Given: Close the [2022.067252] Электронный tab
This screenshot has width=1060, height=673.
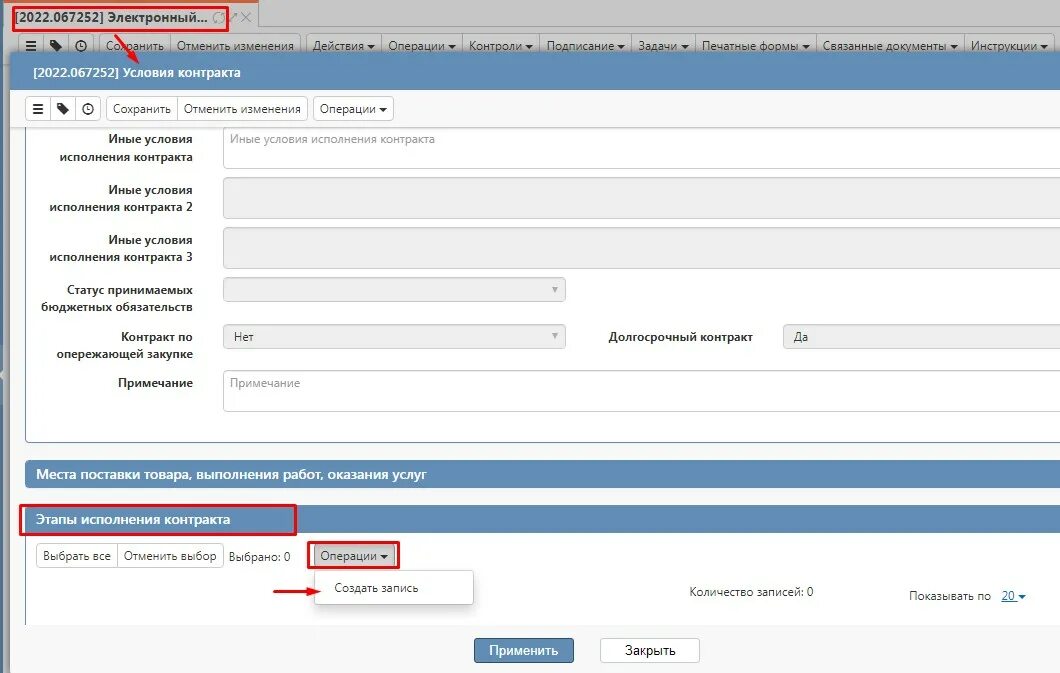Looking at the screenshot, I should click(x=246, y=18).
